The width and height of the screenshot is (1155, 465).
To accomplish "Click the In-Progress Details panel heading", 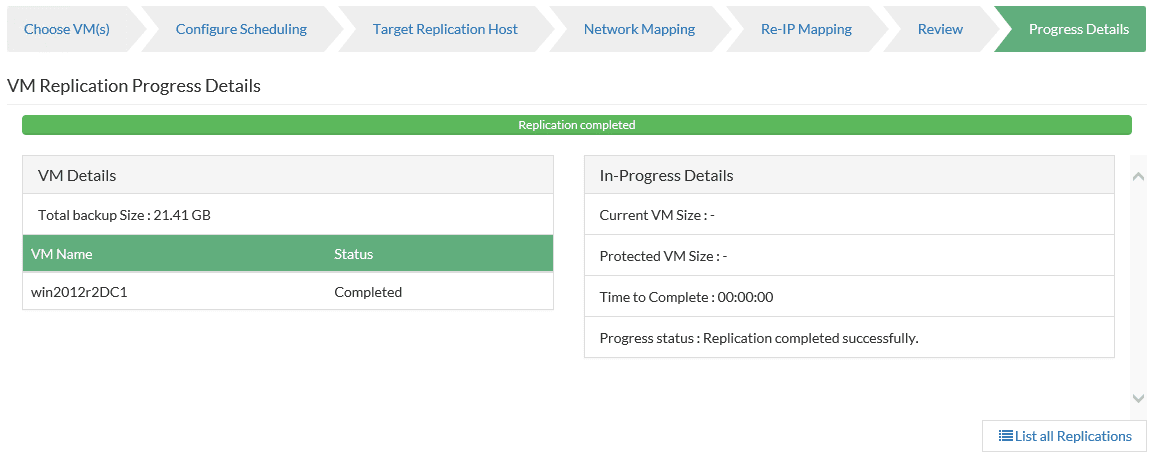I will [666, 175].
